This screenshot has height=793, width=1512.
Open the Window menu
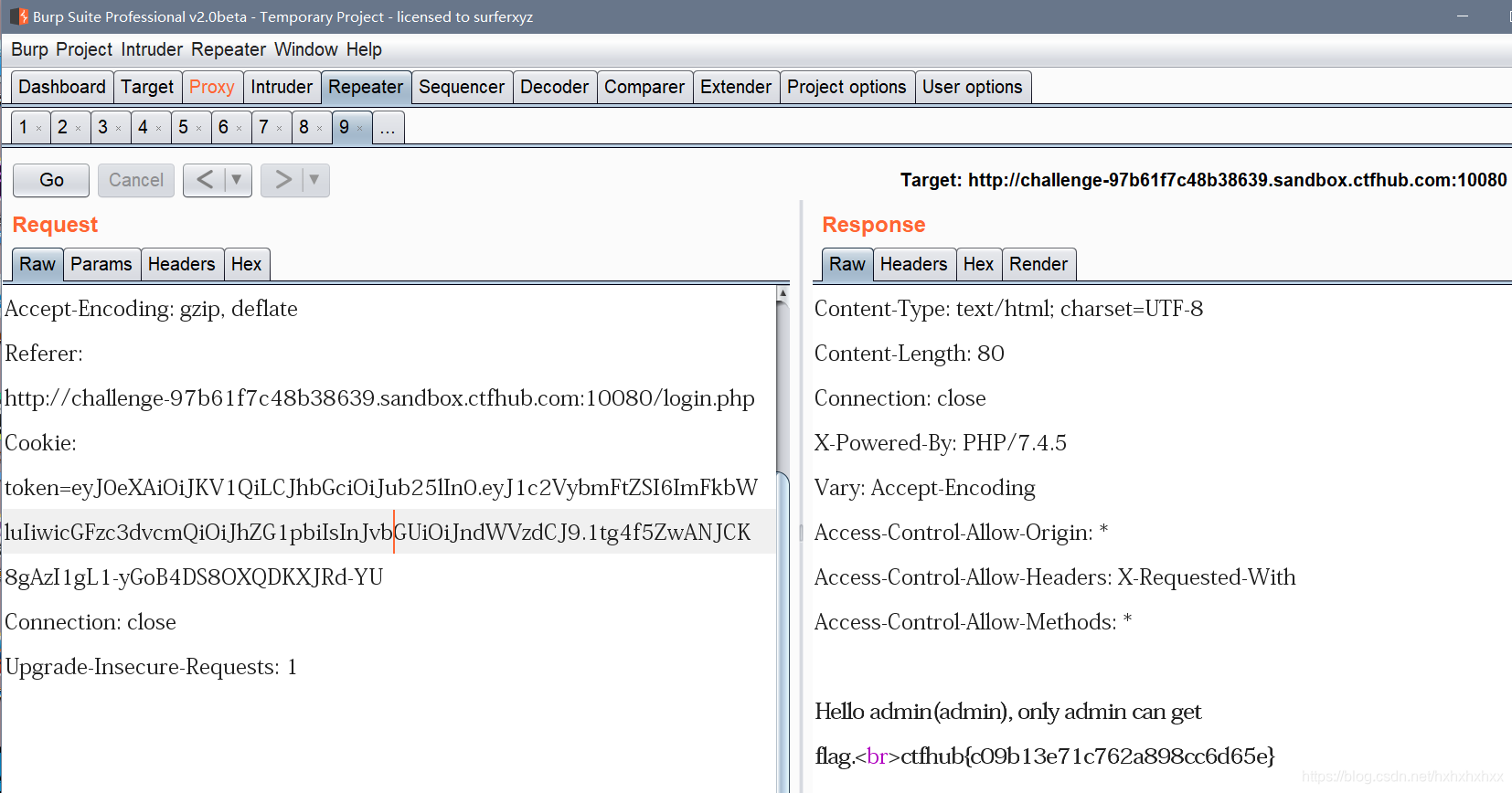point(306,49)
